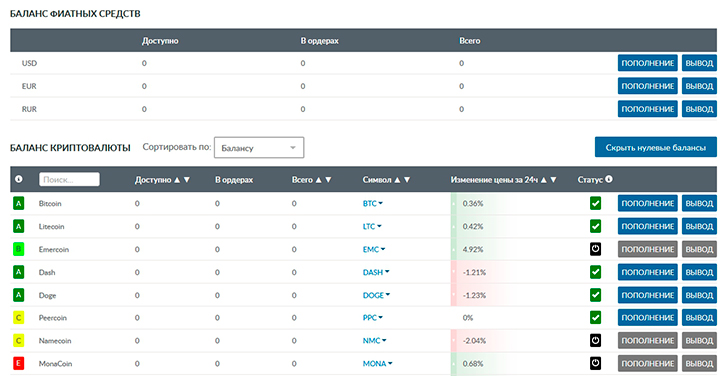Image resolution: width=720 pixels, height=376 pixels.
Task: Click the info icon in crypto table header
Action: [x=19, y=179]
